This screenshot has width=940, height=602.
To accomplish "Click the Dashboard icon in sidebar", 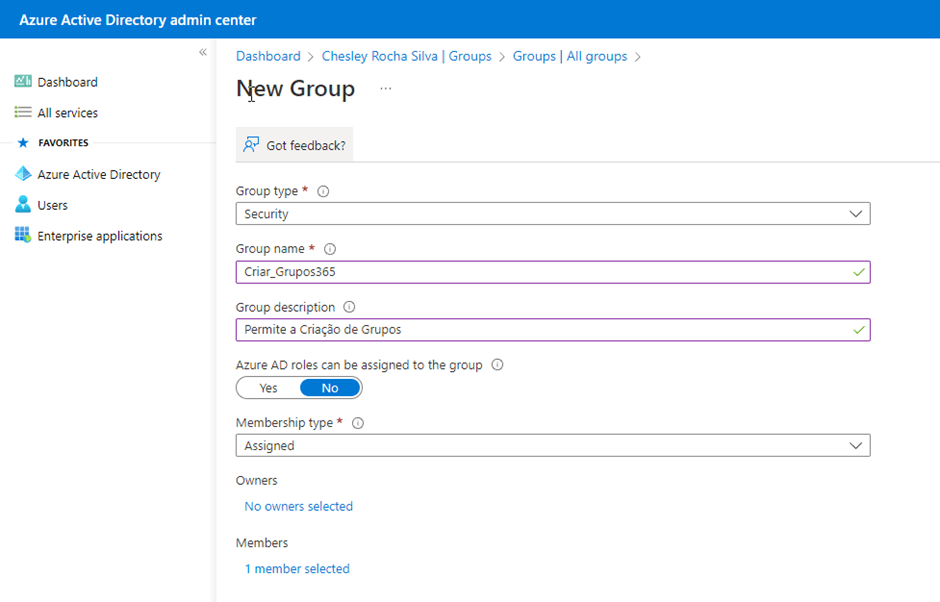I will point(23,82).
